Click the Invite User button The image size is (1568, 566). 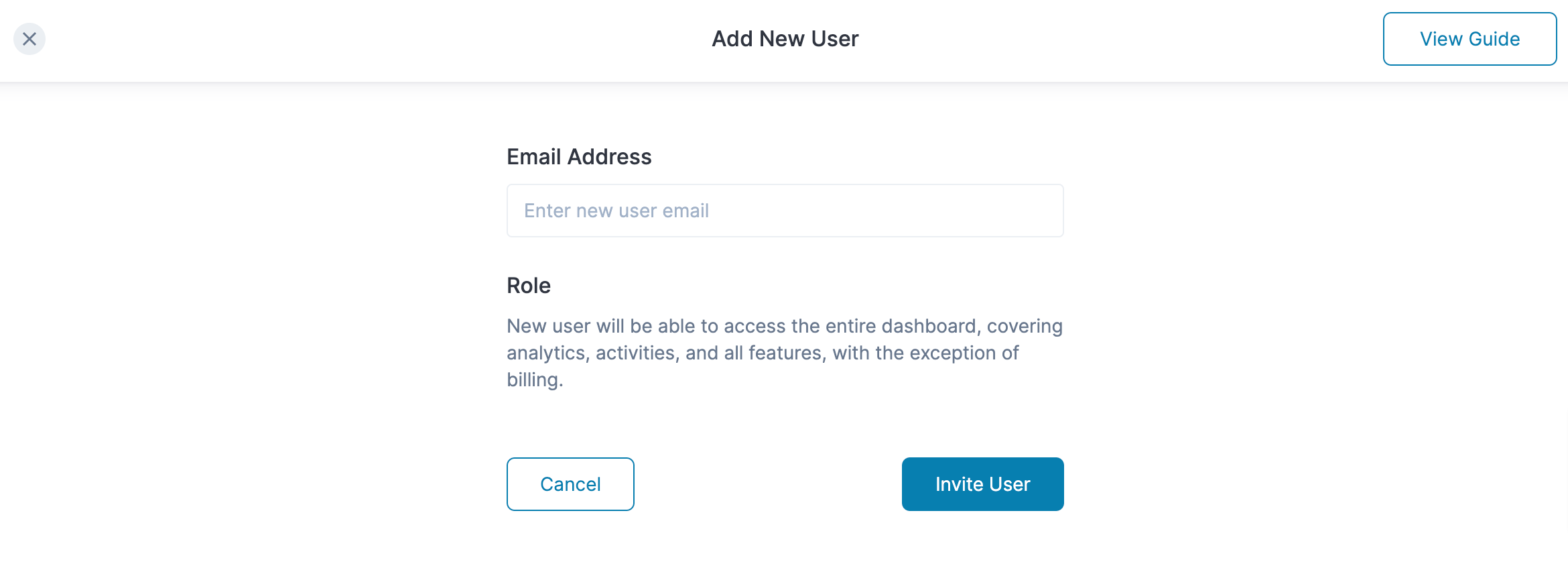click(982, 484)
